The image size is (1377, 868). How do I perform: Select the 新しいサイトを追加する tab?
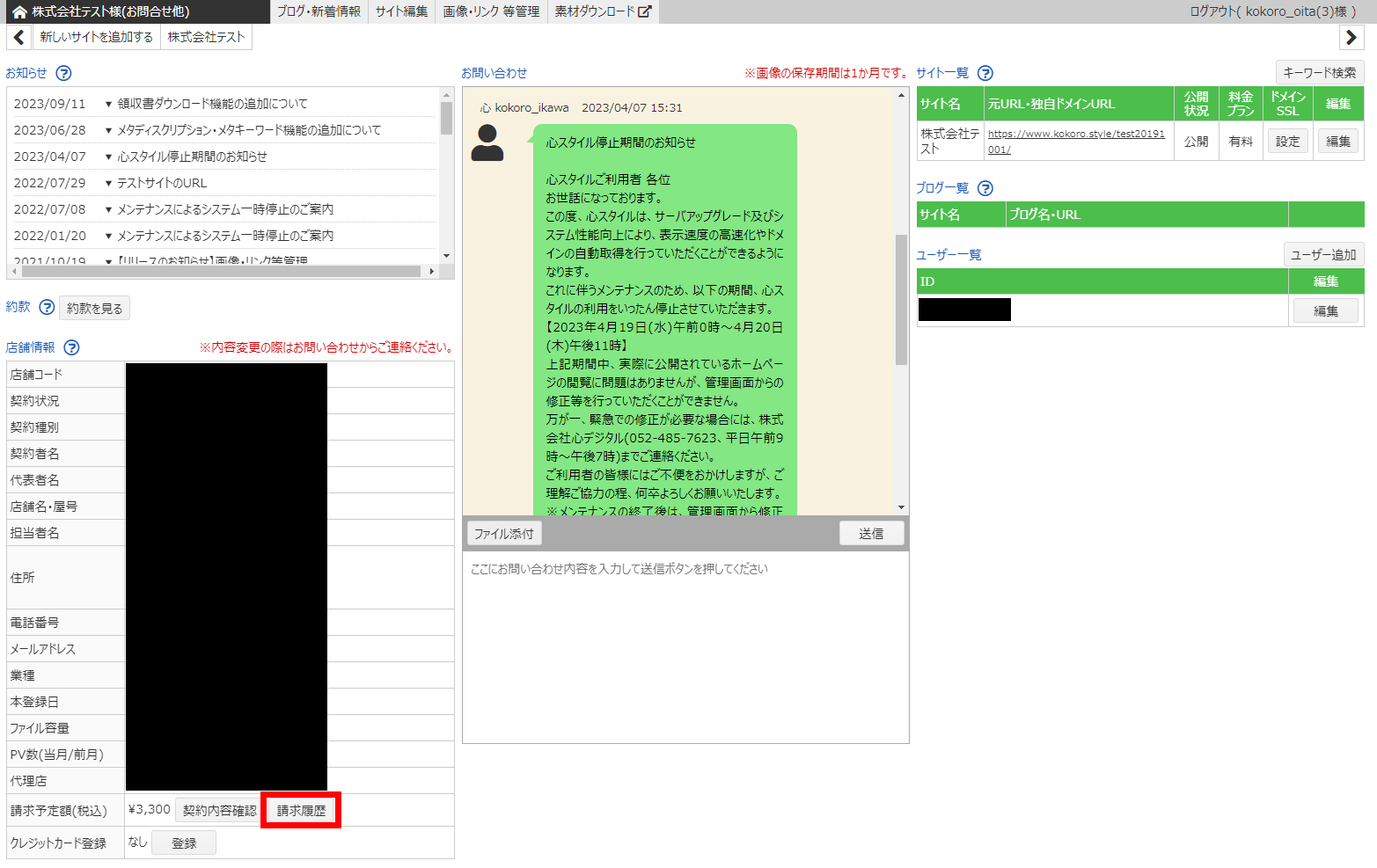[x=97, y=37]
